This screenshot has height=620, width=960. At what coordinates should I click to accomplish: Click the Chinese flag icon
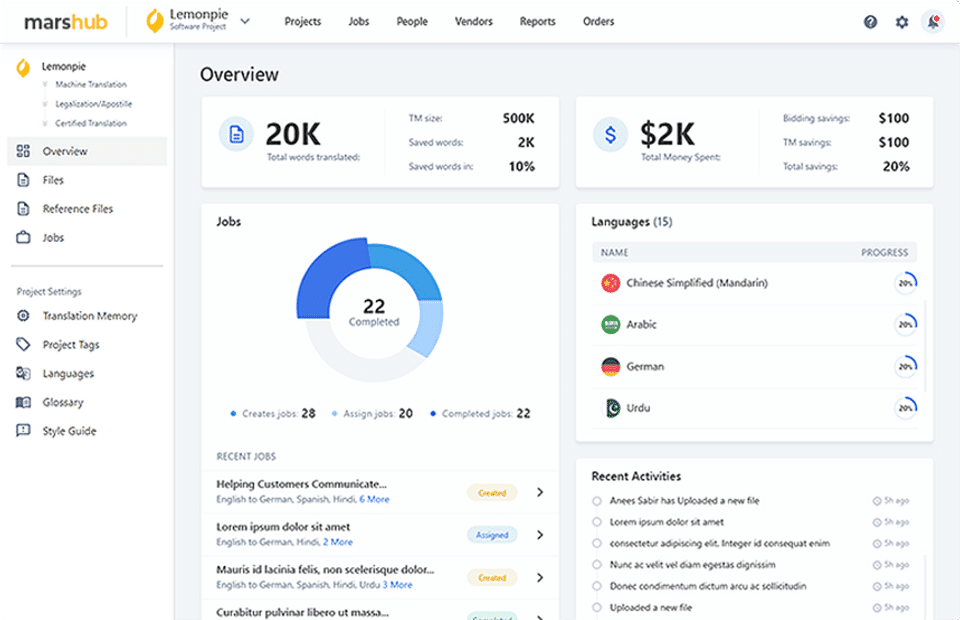coord(610,283)
